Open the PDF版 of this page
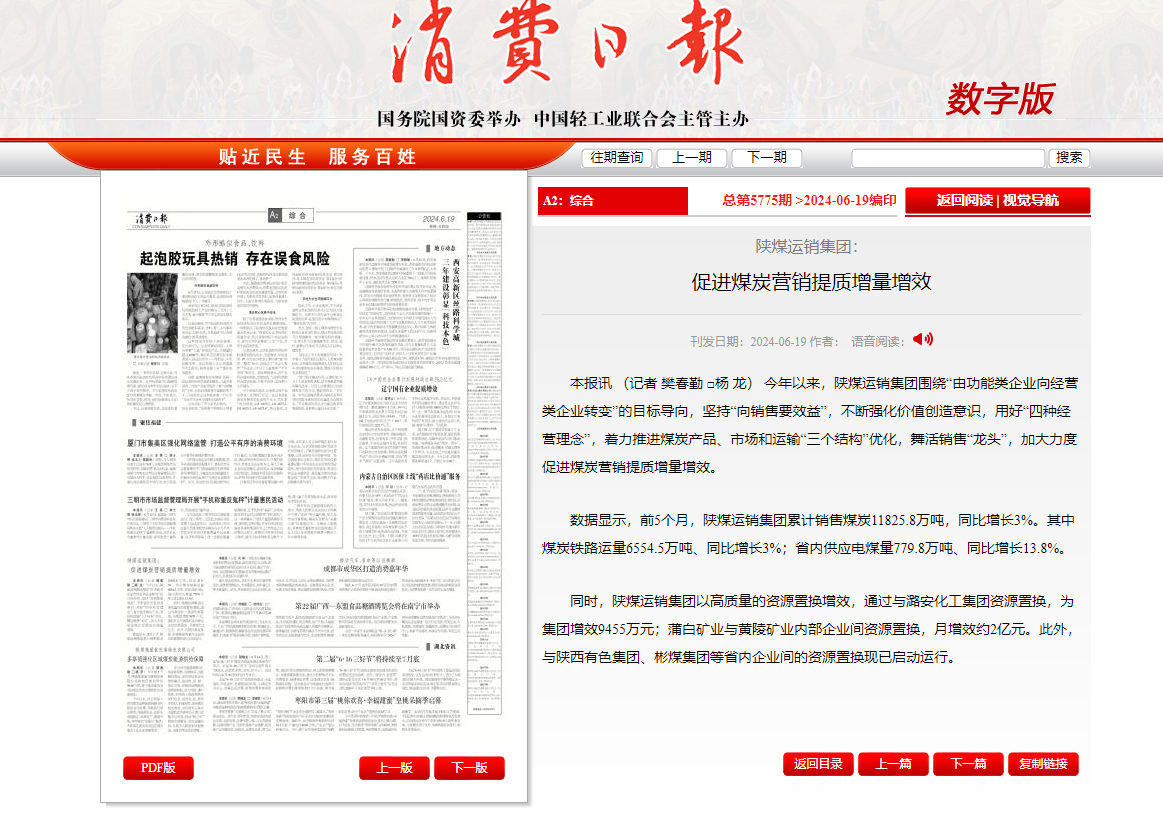The image size is (1163, 823). click(x=158, y=768)
